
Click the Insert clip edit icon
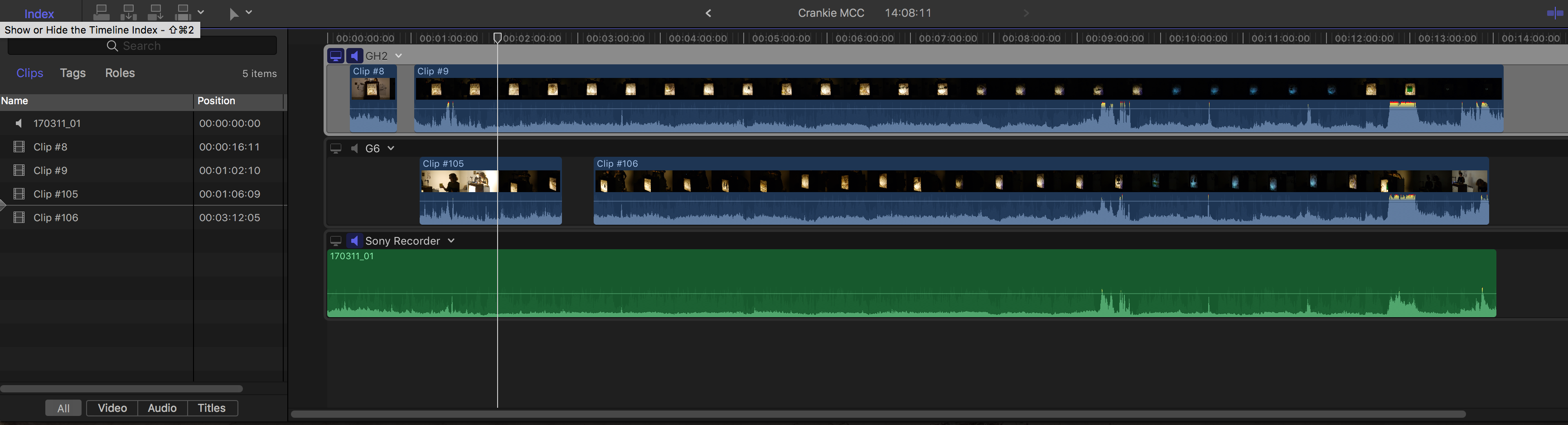129,12
